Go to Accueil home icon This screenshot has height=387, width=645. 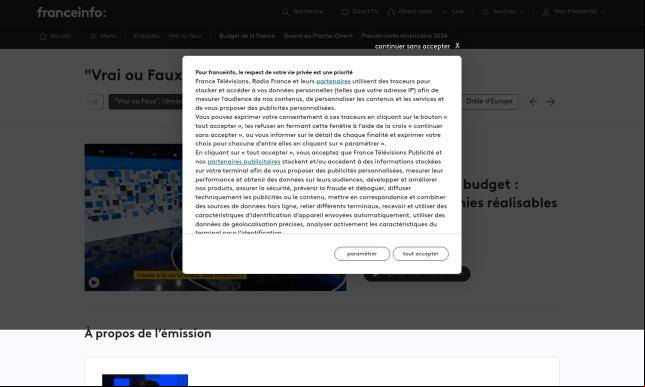(56, 36)
